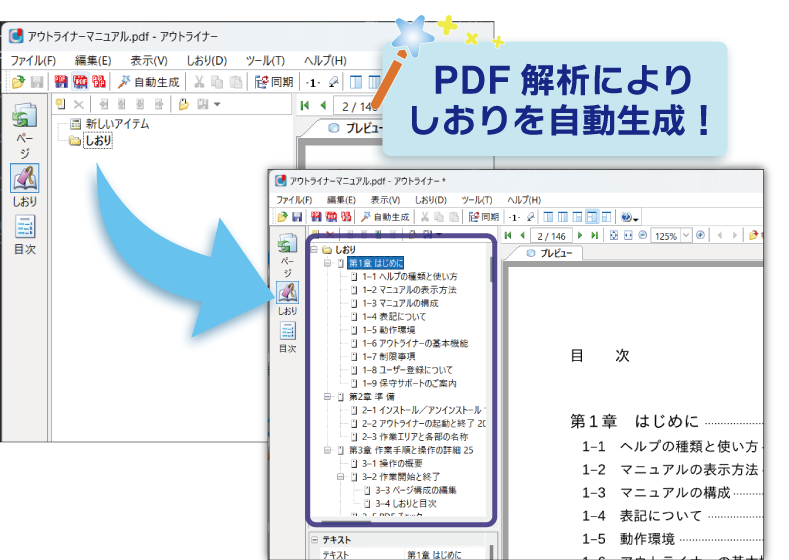Click third red PDF icon in back window
The image size is (789, 560).
[99, 82]
